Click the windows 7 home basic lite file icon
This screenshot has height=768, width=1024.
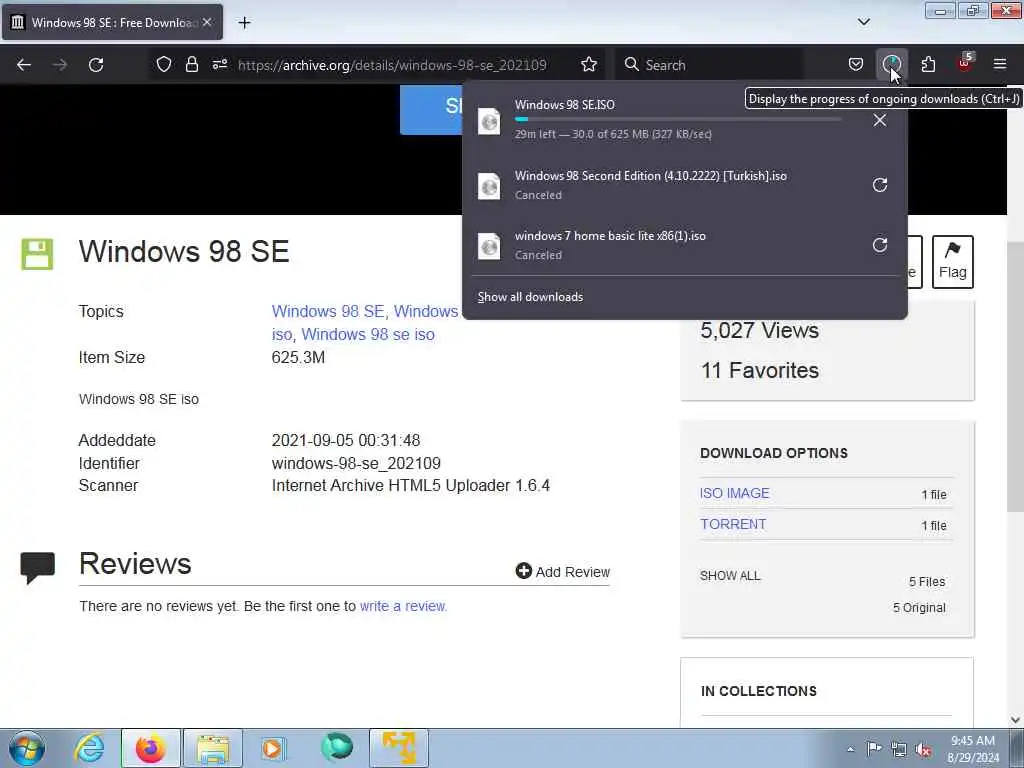(x=489, y=246)
